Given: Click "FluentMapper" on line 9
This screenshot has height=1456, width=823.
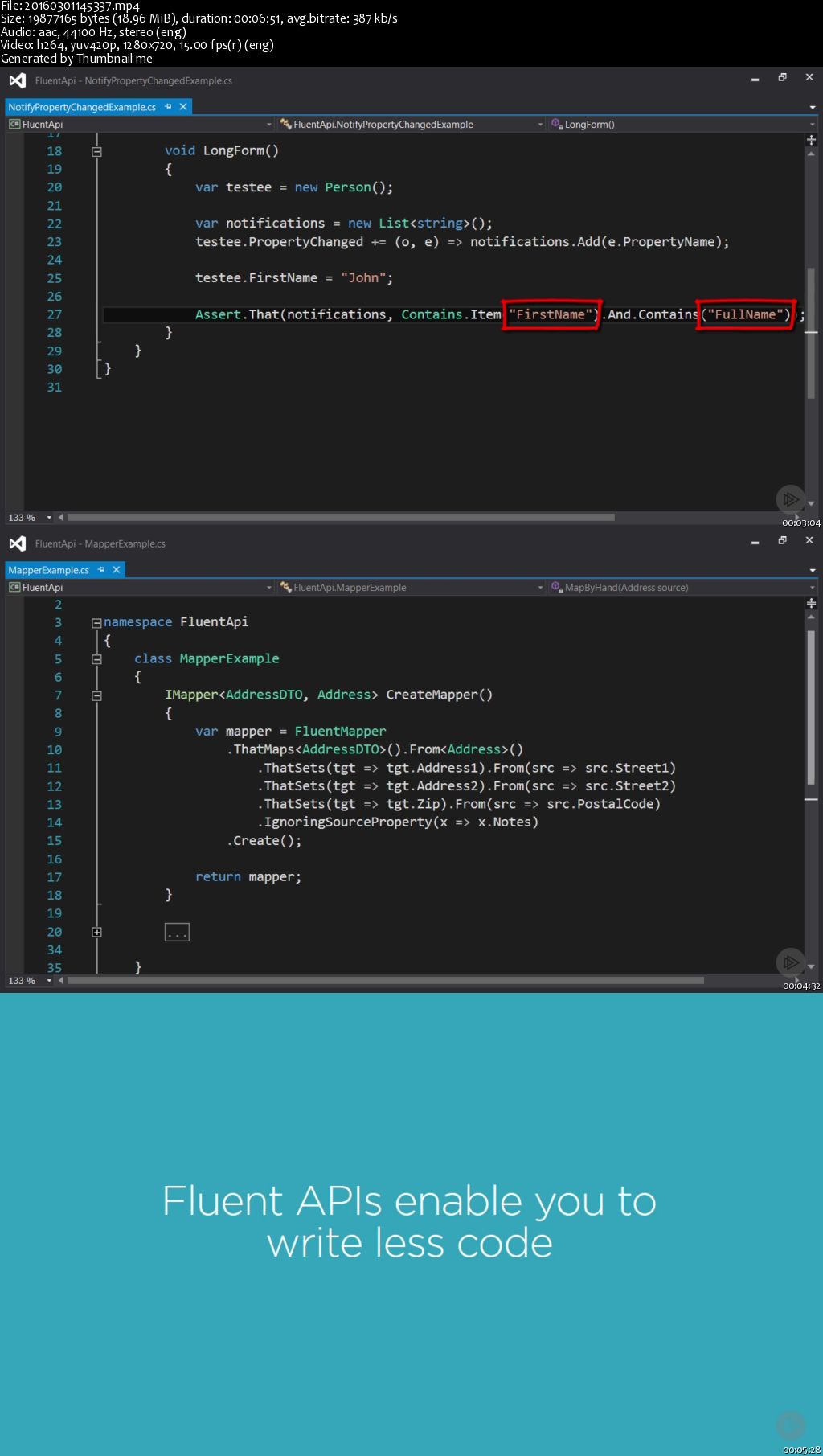Looking at the screenshot, I should click(x=340, y=732).
